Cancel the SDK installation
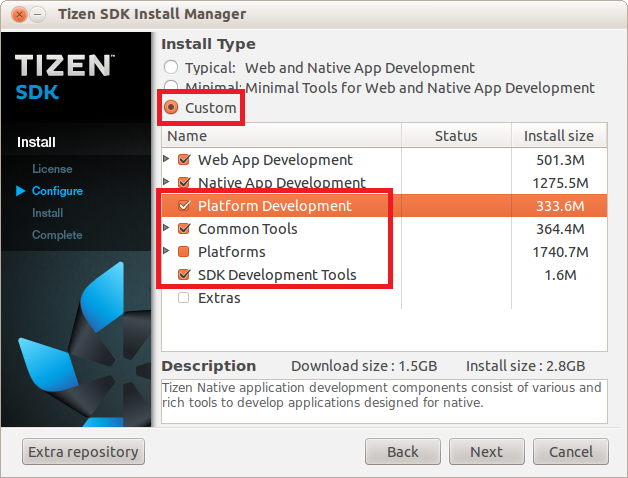The width and height of the screenshot is (628, 478). click(571, 452)
